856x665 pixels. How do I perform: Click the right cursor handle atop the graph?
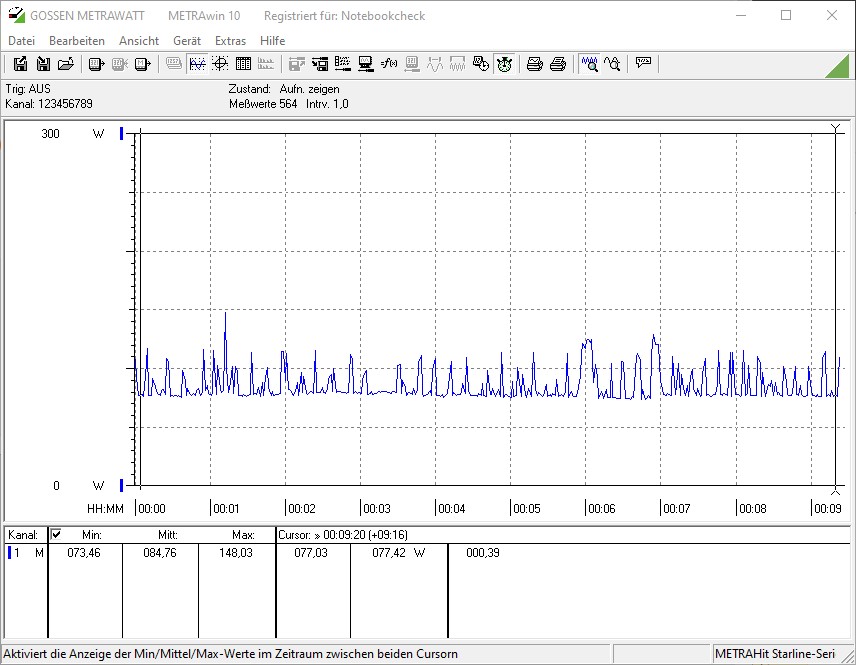(x=835, y=128)
